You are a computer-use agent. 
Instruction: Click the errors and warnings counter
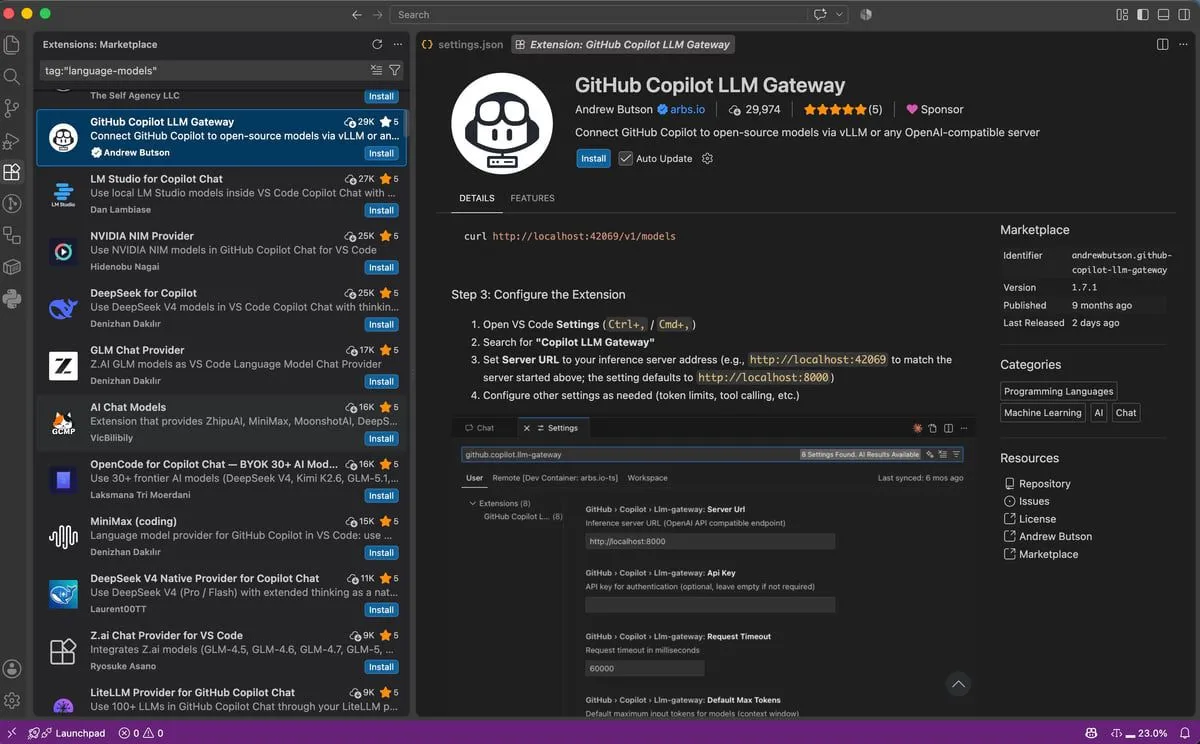pyautogui.click(x=141, y=733)
